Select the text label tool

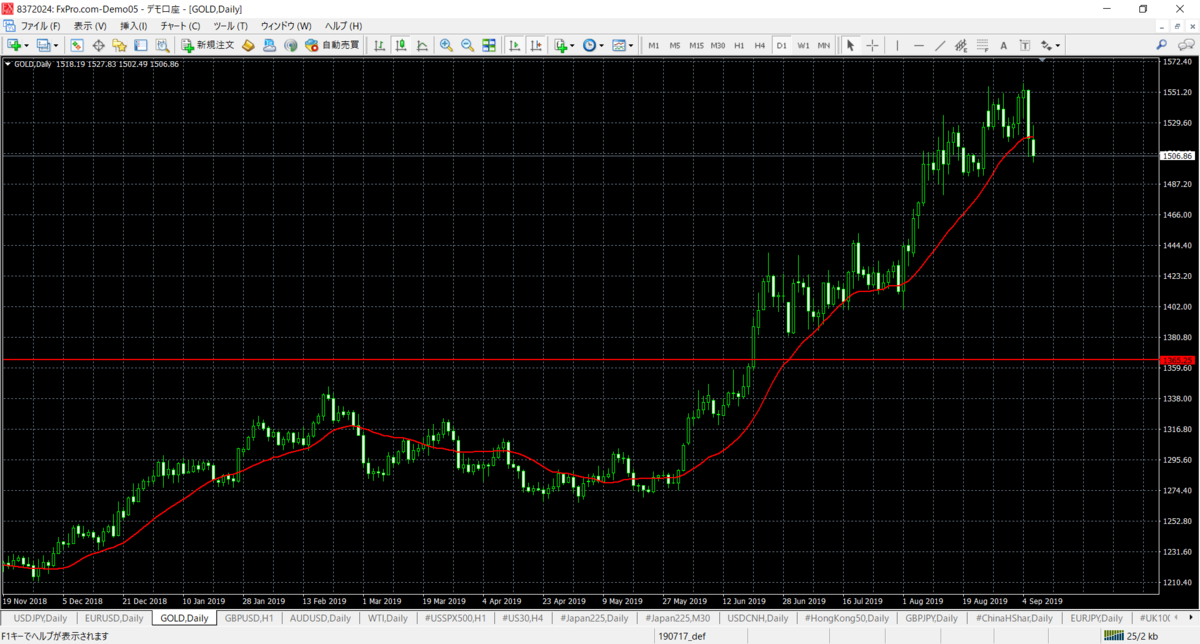[x=1025, y=45]
